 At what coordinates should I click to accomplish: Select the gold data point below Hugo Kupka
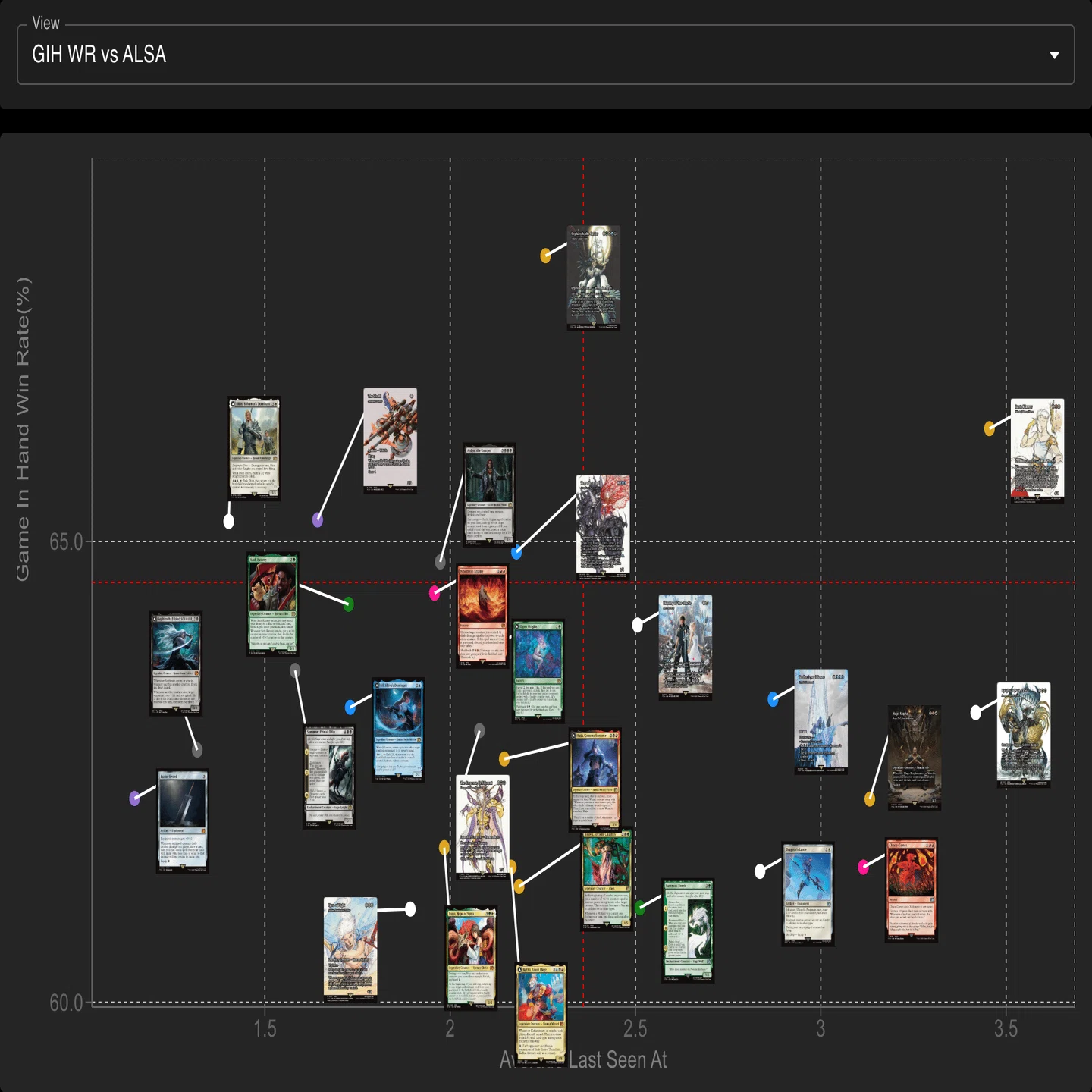coord(870,799)
